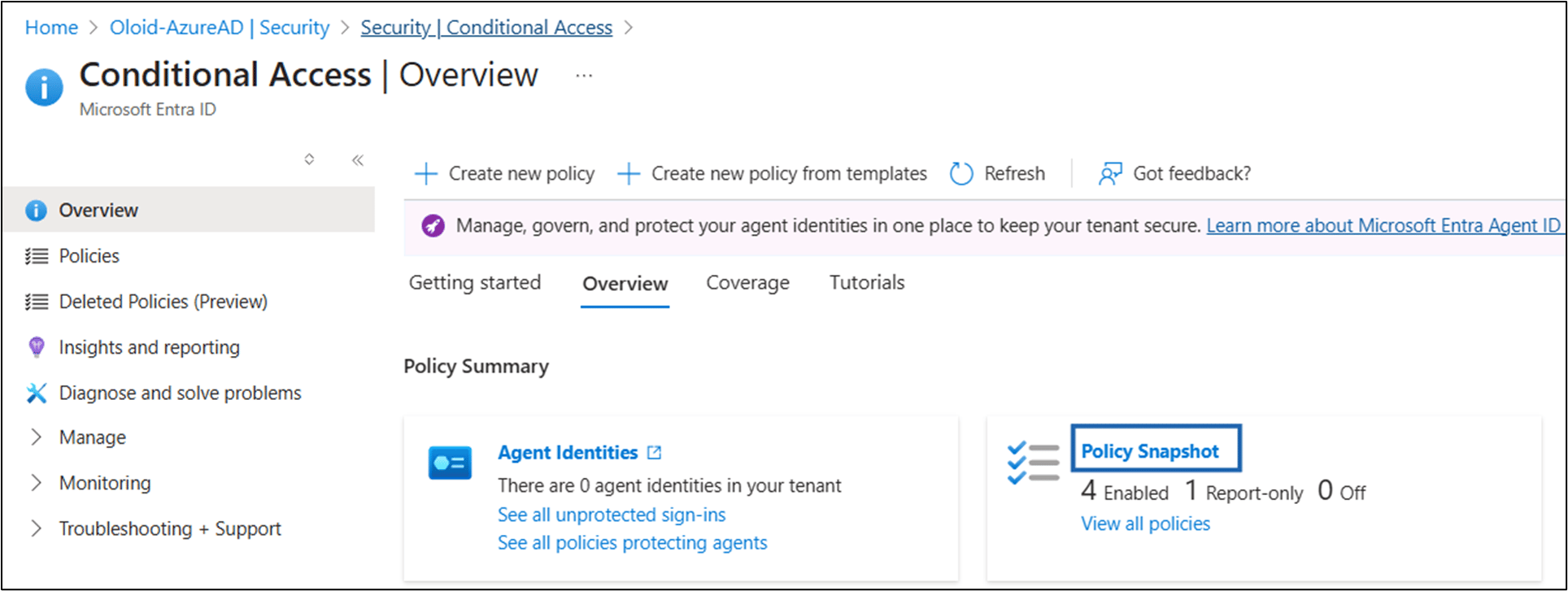Collapse the sidebar with the double-chevron icon

coord(357,159)
